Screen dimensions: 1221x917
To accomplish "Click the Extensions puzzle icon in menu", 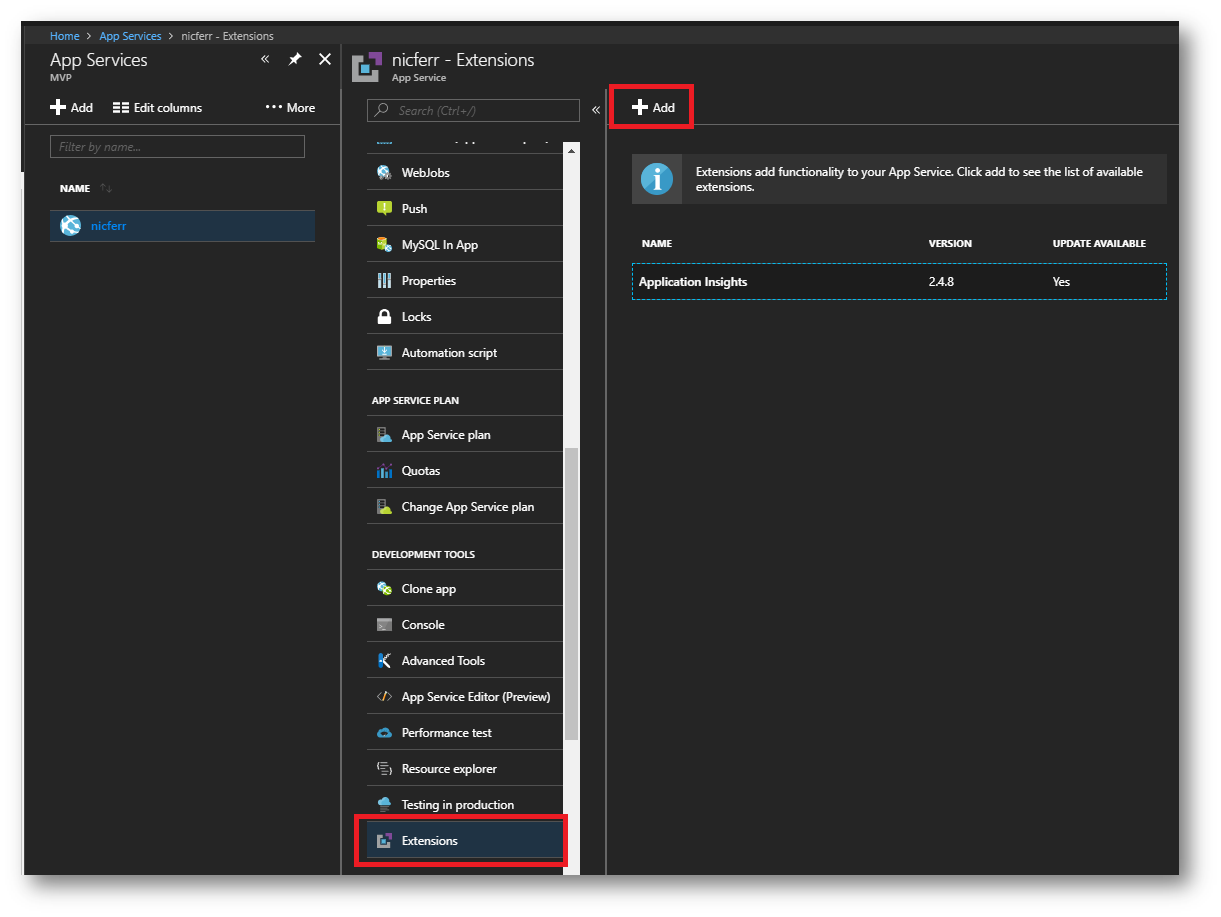I will coord(384,841).
